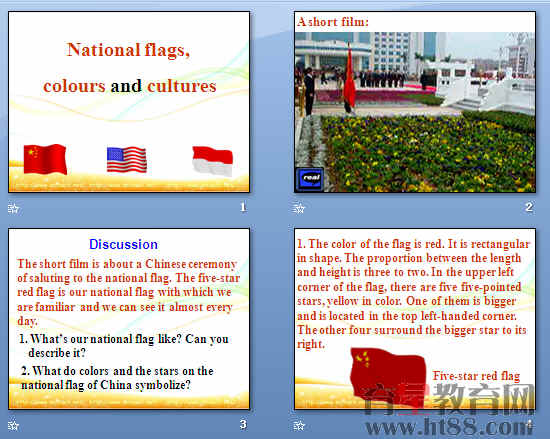Click the animation star icon under slide 2

click(299, 208)
